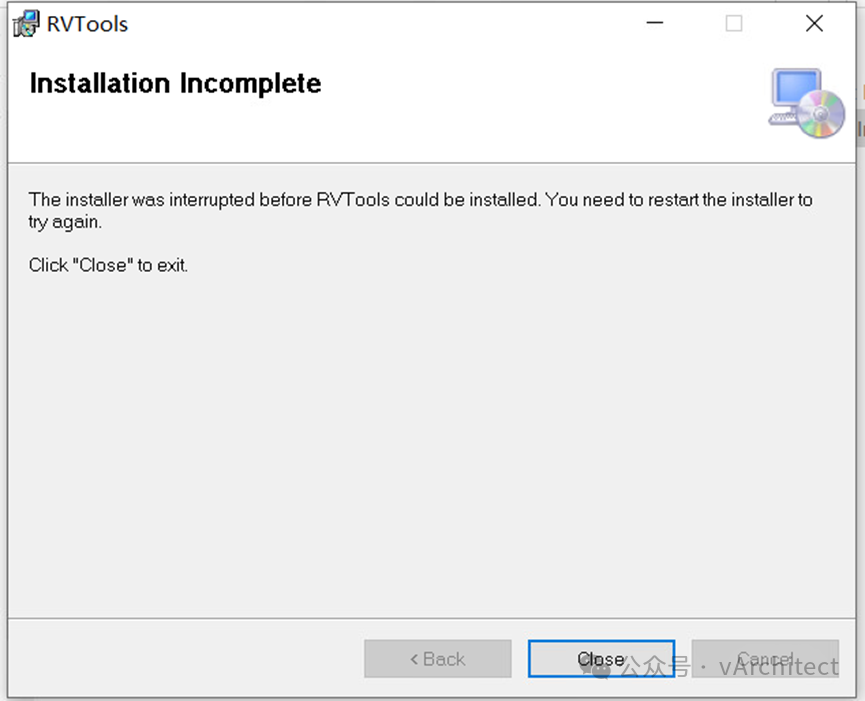Click the 'Click "Close" to exit' line
Viewport: 865px width, 701px height.
pos(108,265)
